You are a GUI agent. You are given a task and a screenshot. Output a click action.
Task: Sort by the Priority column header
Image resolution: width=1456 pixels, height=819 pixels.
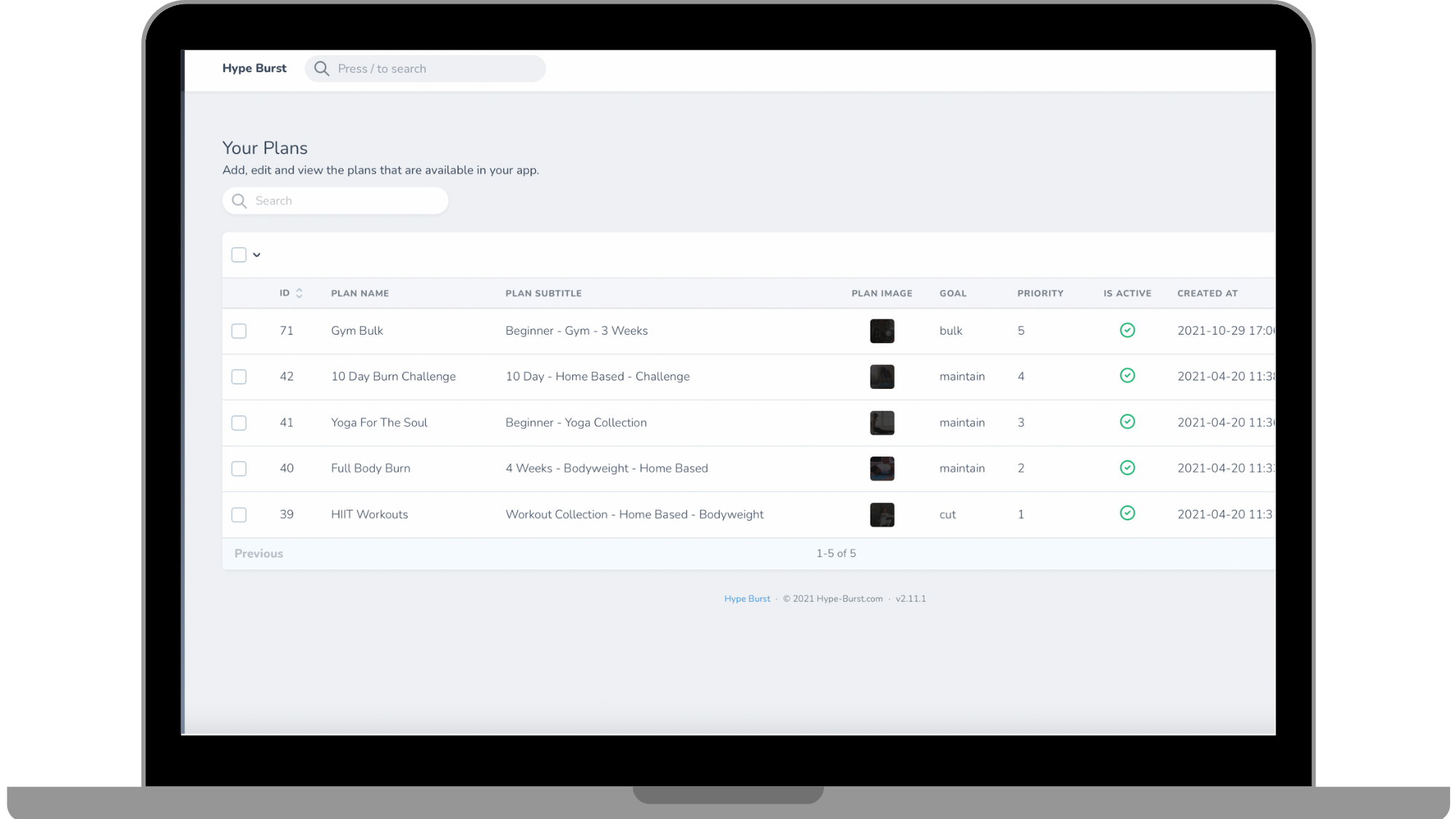(x=1040, y=293)
